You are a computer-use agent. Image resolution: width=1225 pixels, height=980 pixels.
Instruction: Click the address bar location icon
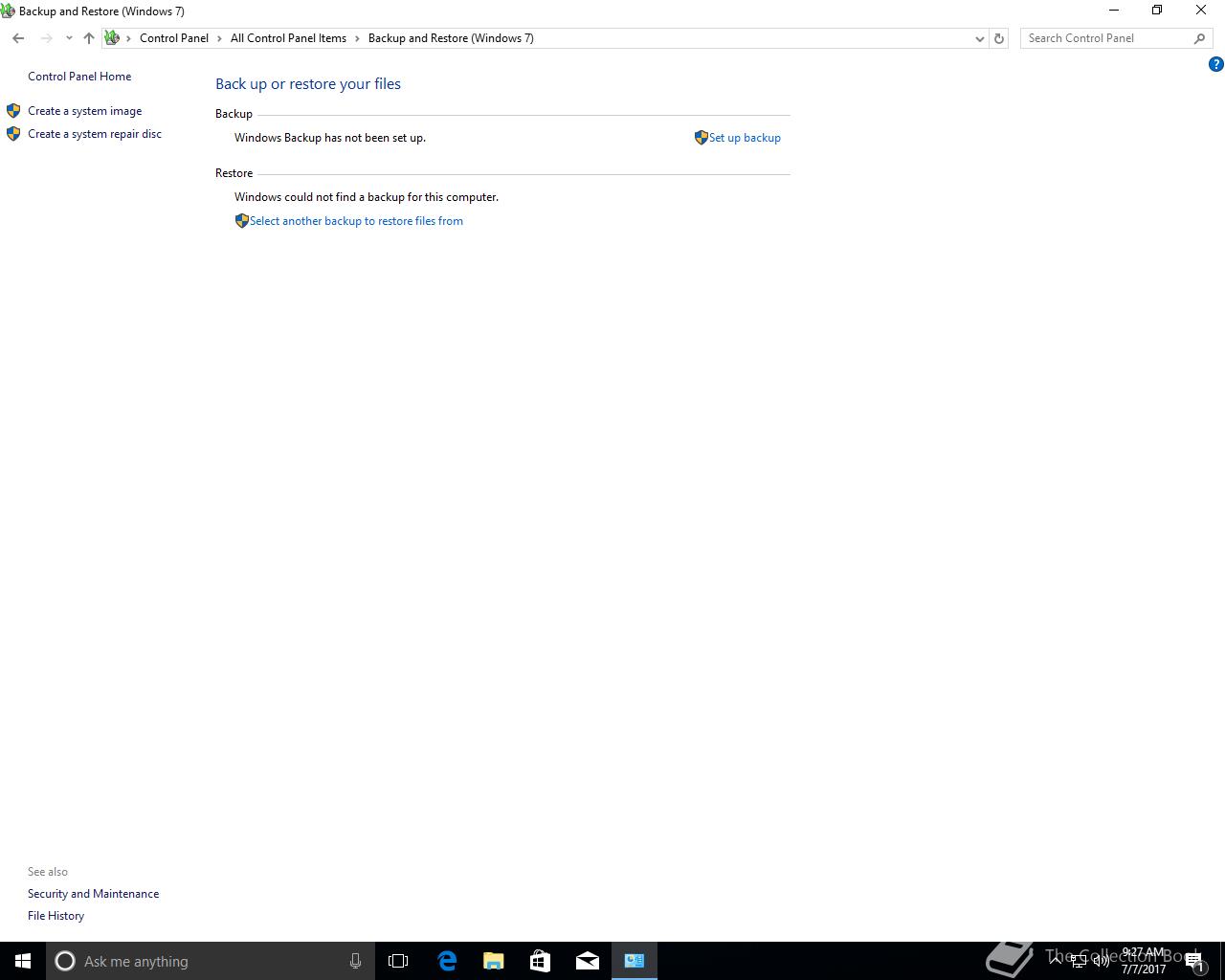click(x=112, y=38)
